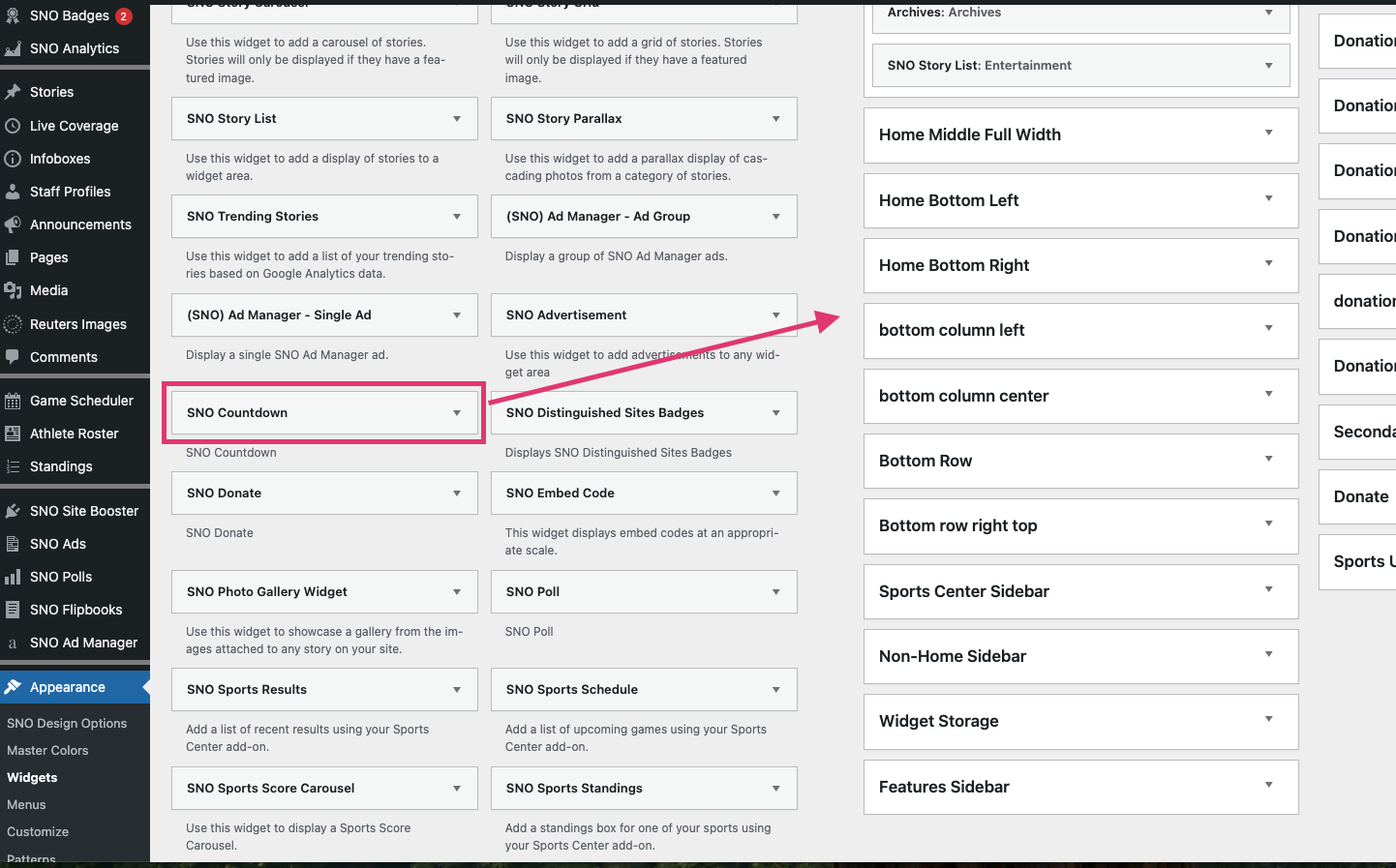Click the Athlete Roster icon
Viewport: 1396px width, 868px height.
coord(13,434)
